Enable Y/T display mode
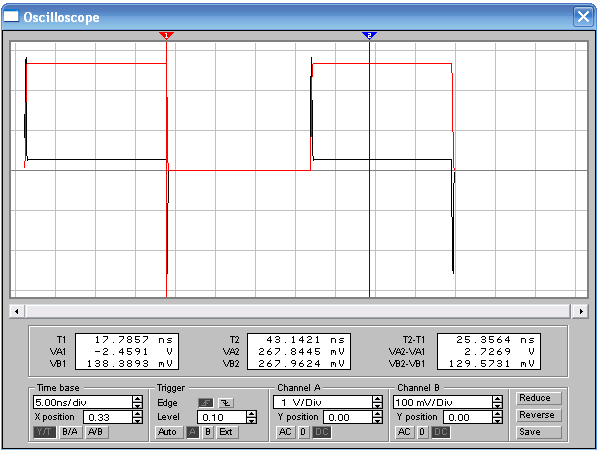Viewport: 597px width, 451px height. point(45,432)
